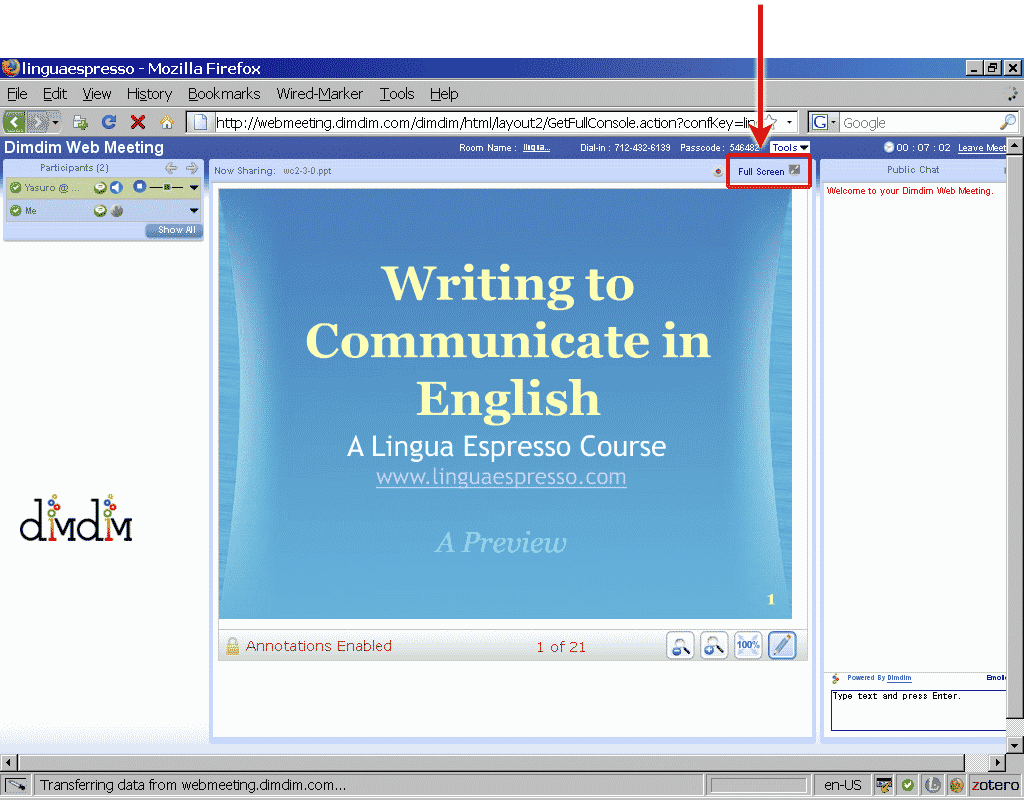Switch the shared slide to Full Screen
The image size is (1024, 800).
coord(769,171)
